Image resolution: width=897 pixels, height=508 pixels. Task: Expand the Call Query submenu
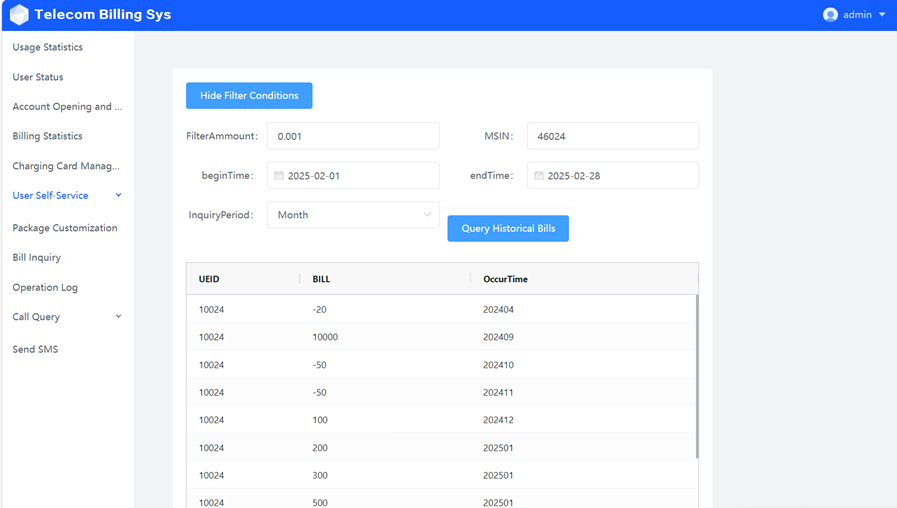118,317
